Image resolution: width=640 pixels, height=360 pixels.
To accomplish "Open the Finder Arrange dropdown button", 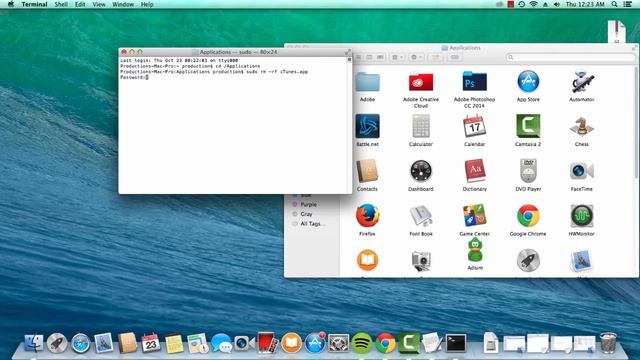I will (x=397, y=57).
